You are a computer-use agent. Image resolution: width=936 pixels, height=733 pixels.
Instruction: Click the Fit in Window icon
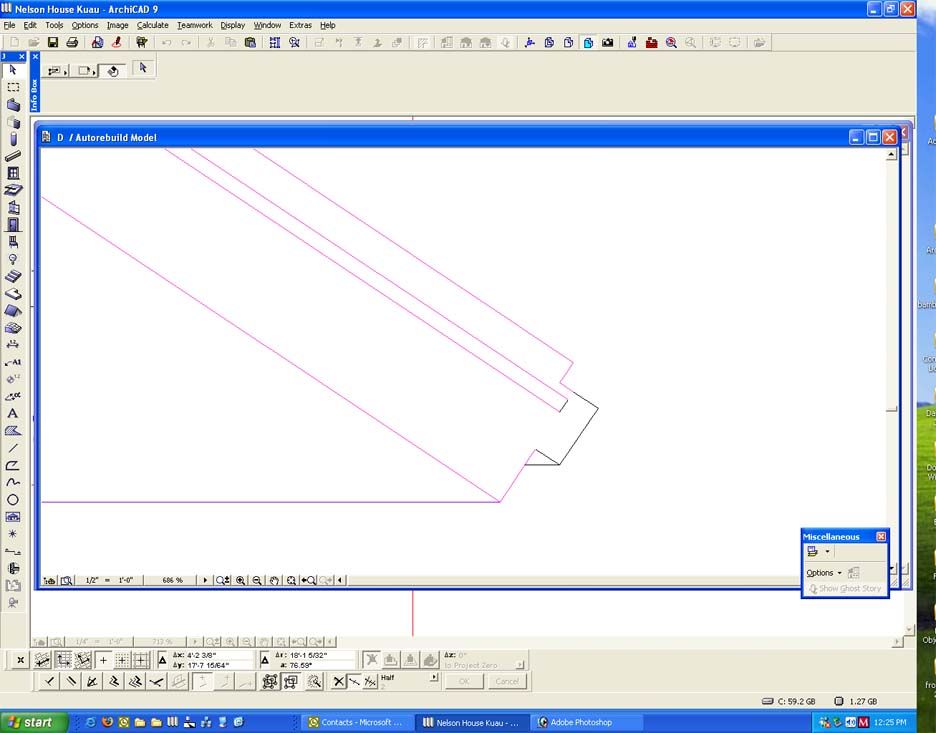(291, 580)
